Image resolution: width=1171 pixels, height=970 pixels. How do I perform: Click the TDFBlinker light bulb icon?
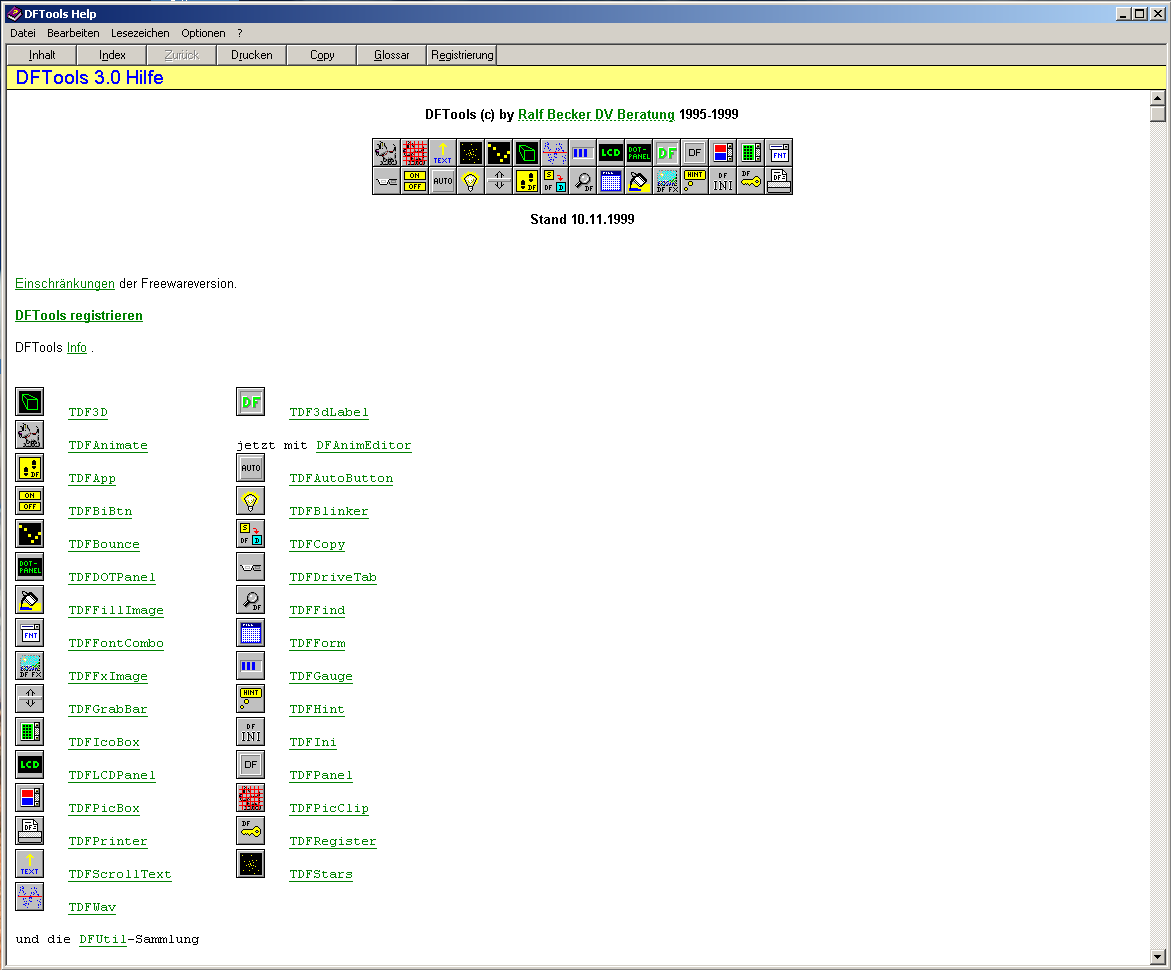tap(250, 501)
